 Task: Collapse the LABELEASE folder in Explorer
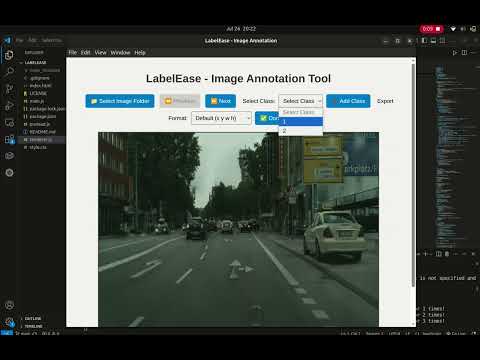coord(35,62)
